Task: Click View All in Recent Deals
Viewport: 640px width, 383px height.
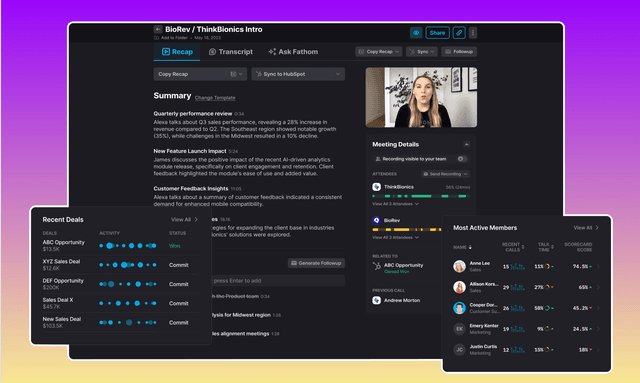Action: click(184, 220)
